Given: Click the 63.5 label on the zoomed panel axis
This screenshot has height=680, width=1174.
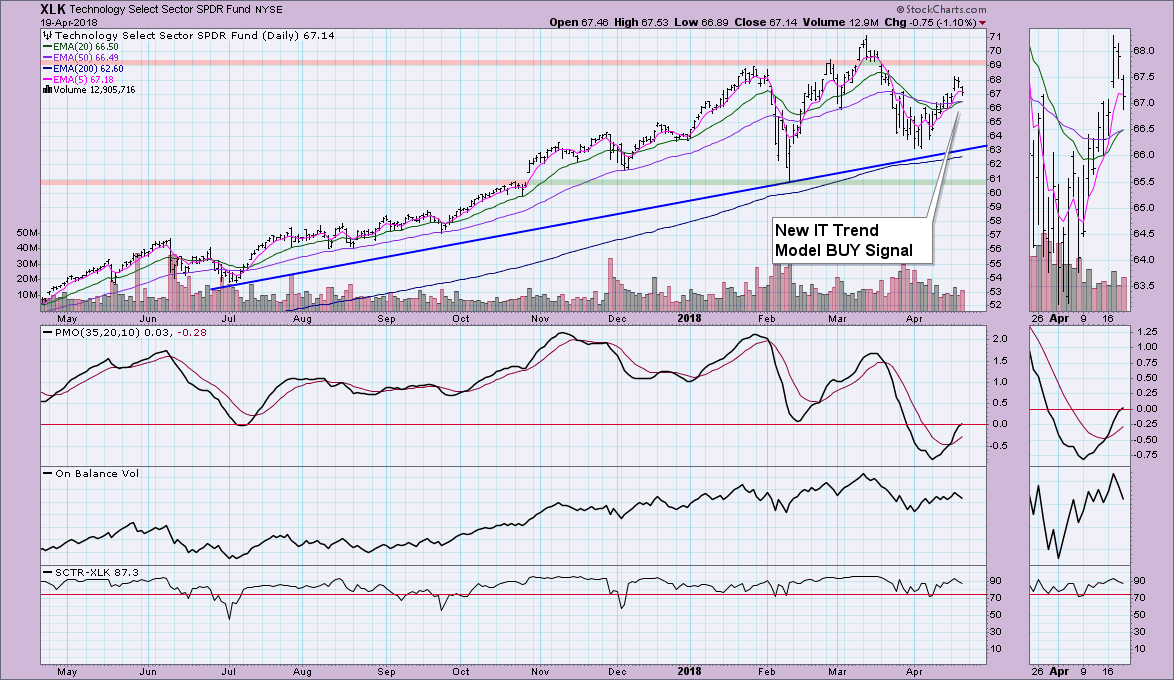Looking at the screenshot, I should tap(1143, 285).
